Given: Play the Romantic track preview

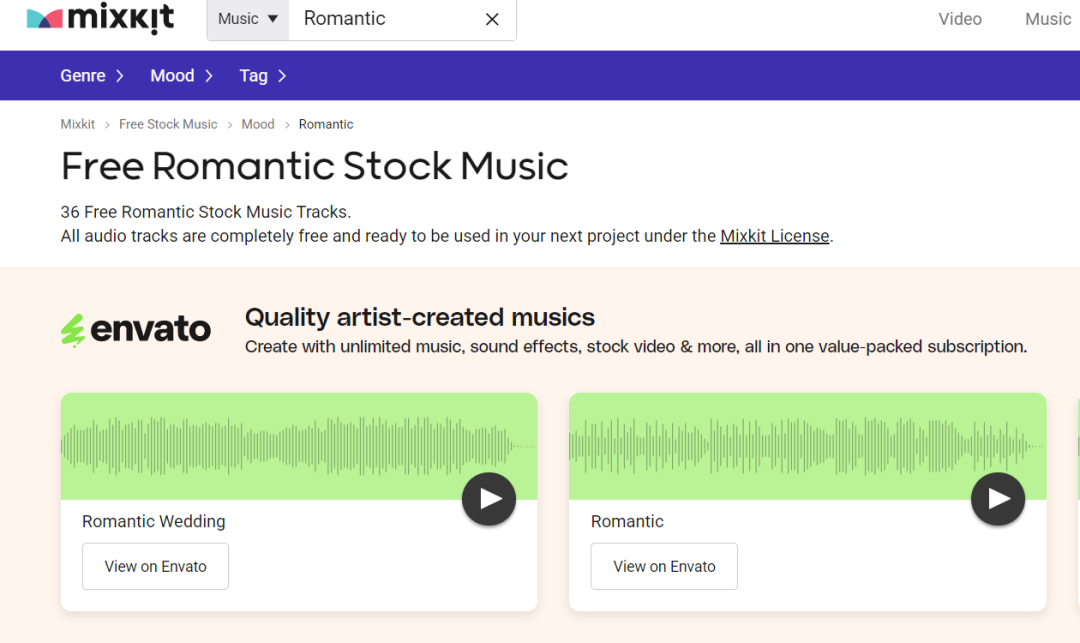Looking at the screenshot, I should (x=998, y=499).
